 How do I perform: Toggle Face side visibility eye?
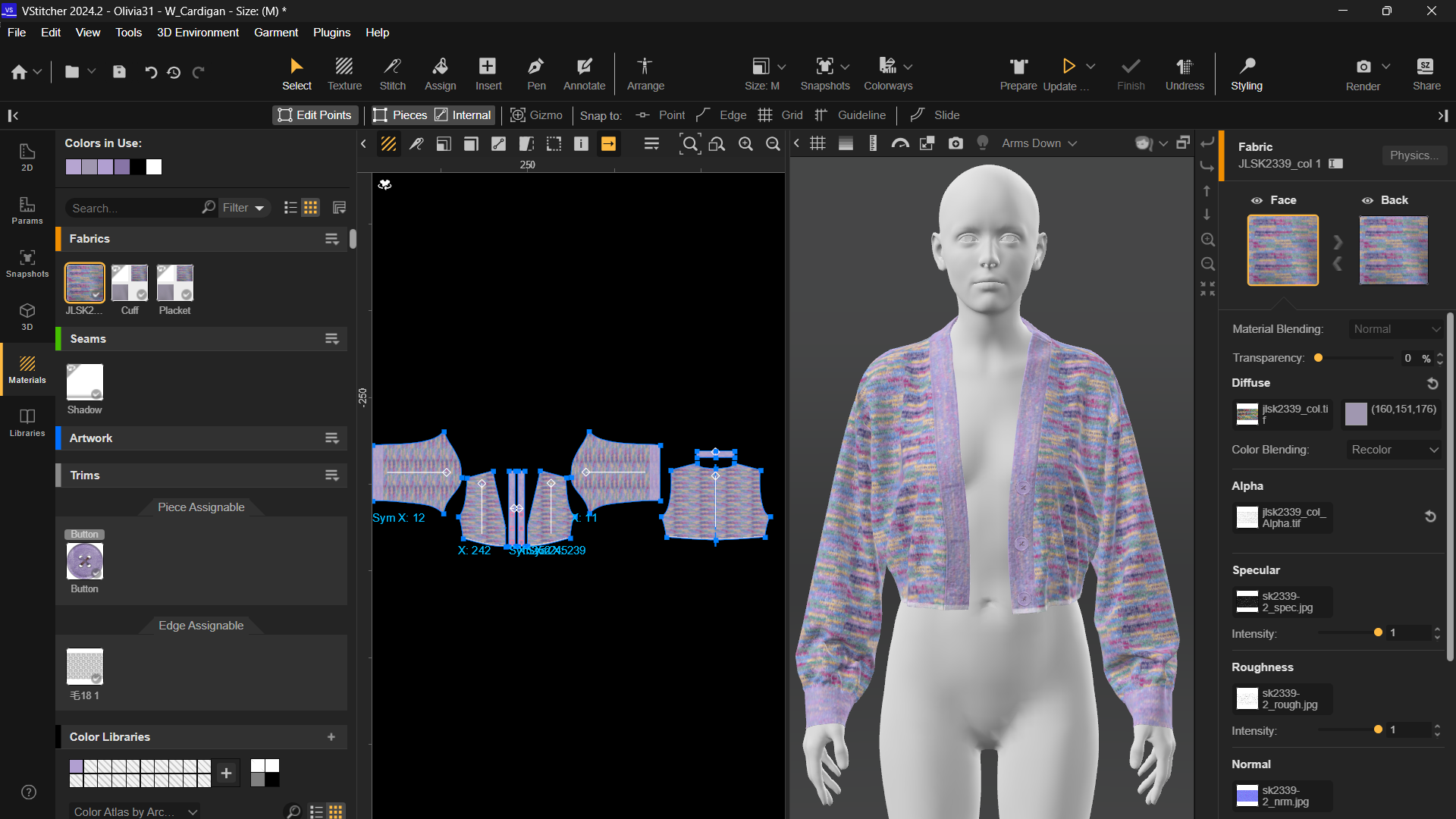(x=1257, y=200)
